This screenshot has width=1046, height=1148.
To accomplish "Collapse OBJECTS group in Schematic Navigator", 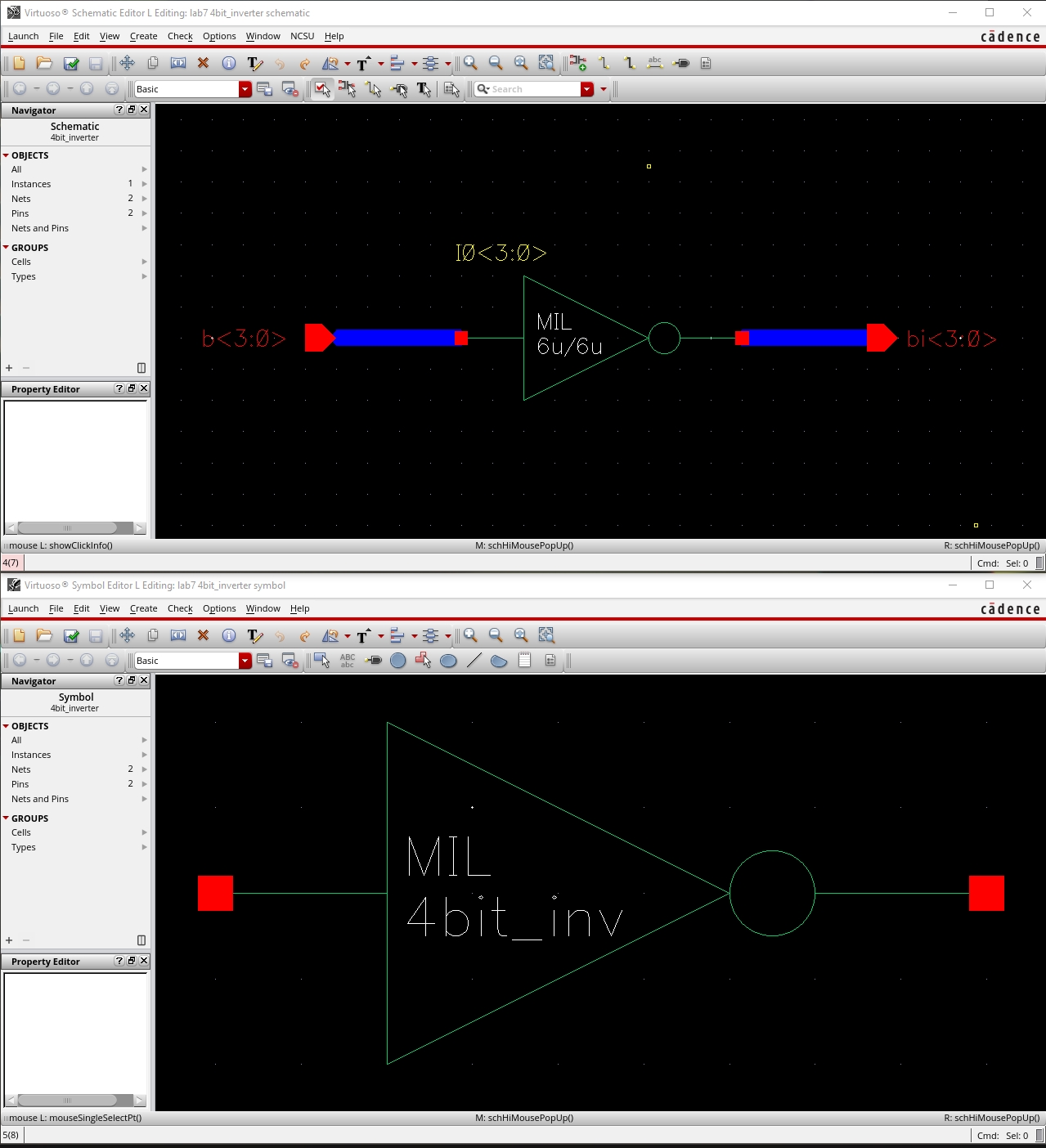I will (6, 155).
